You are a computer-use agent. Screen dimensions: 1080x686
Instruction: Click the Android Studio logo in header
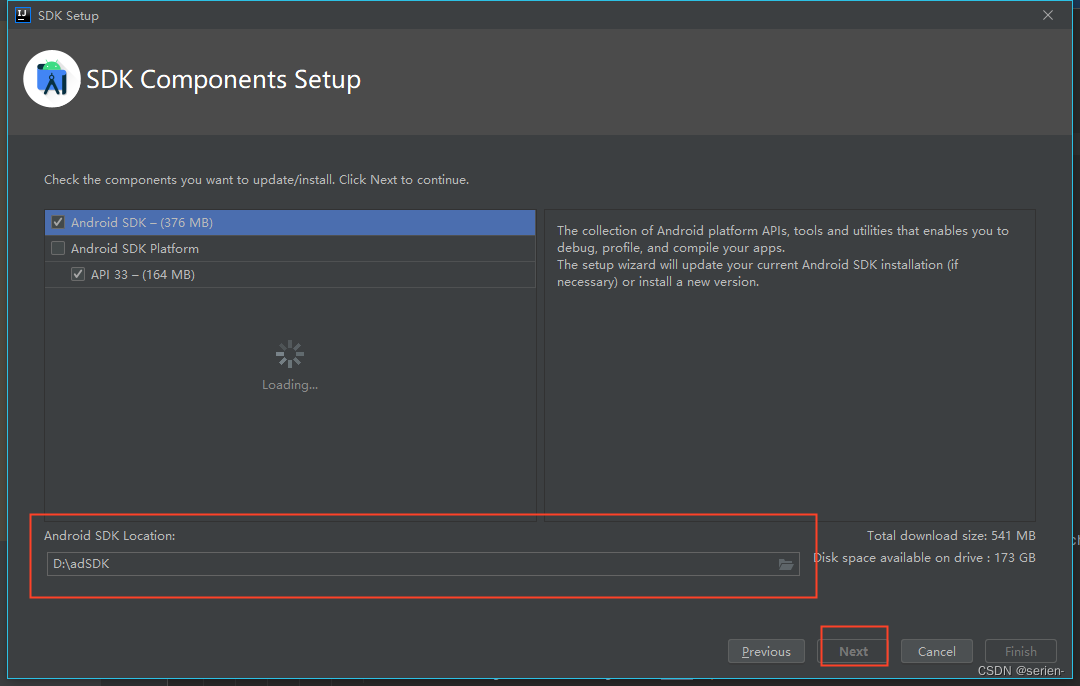click(x=52, y=79)
